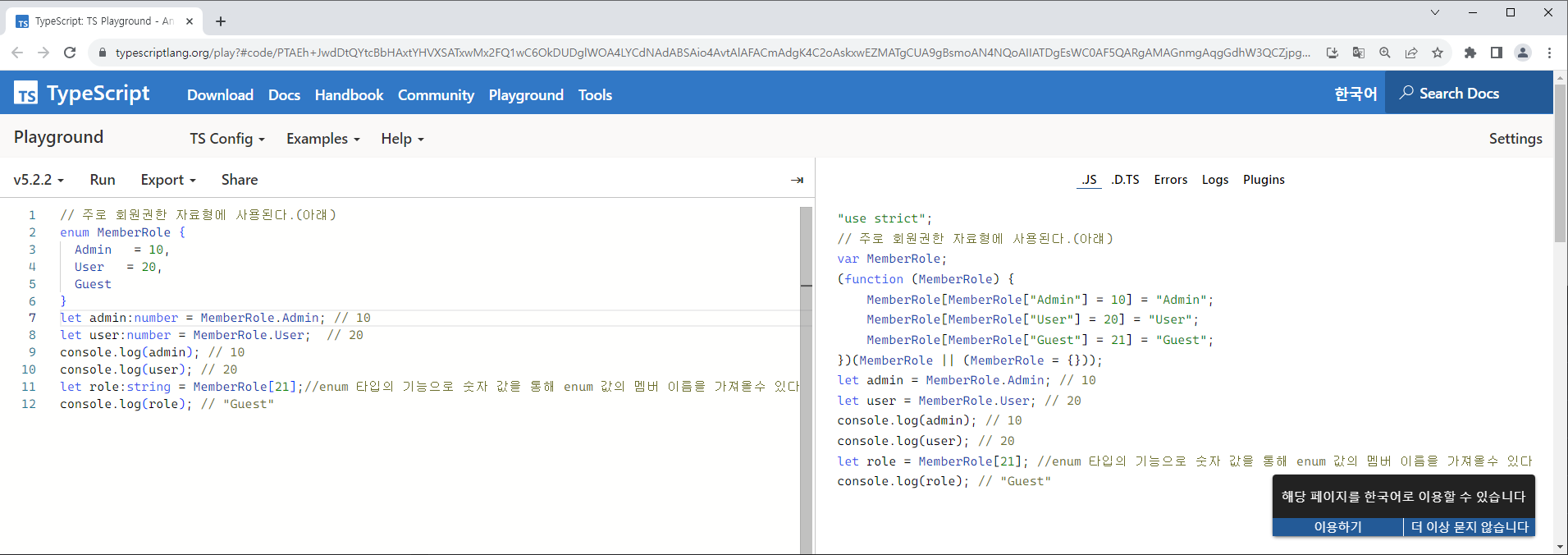Click the Search Docs input field
Viewport: 1568px width, 555px height.
pyautogui.click(x=1469, y=93)
